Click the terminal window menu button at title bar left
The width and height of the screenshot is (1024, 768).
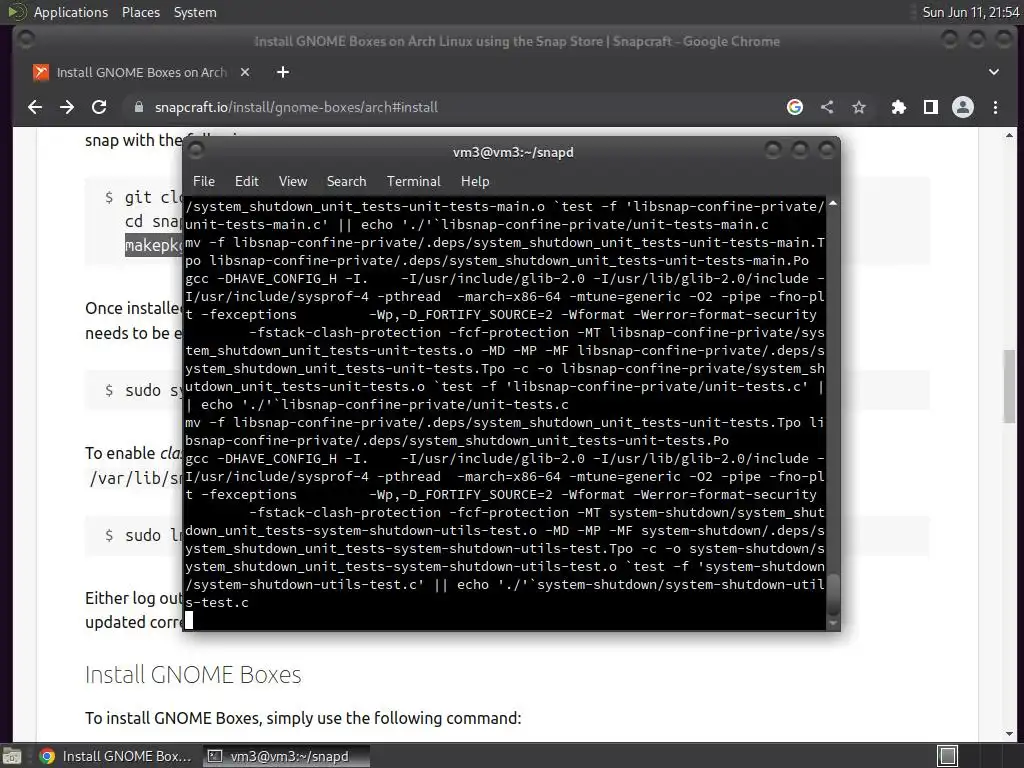coord(195,151)
